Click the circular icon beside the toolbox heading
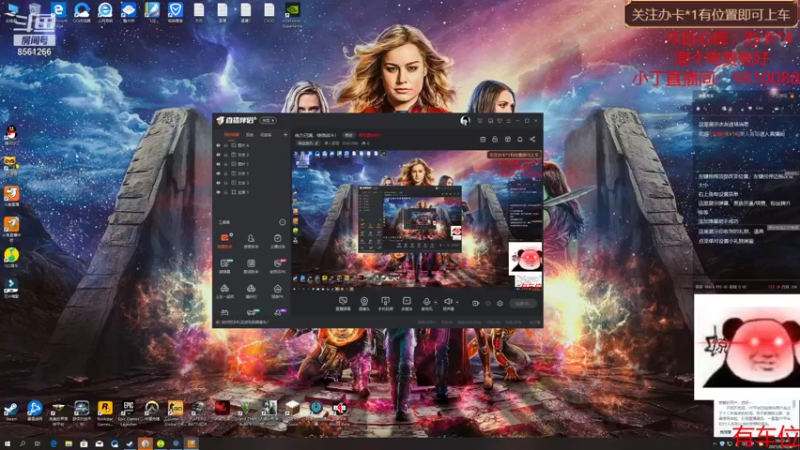Image resolution: width=800 pixels, height=450 pixels. click(282, 222)
